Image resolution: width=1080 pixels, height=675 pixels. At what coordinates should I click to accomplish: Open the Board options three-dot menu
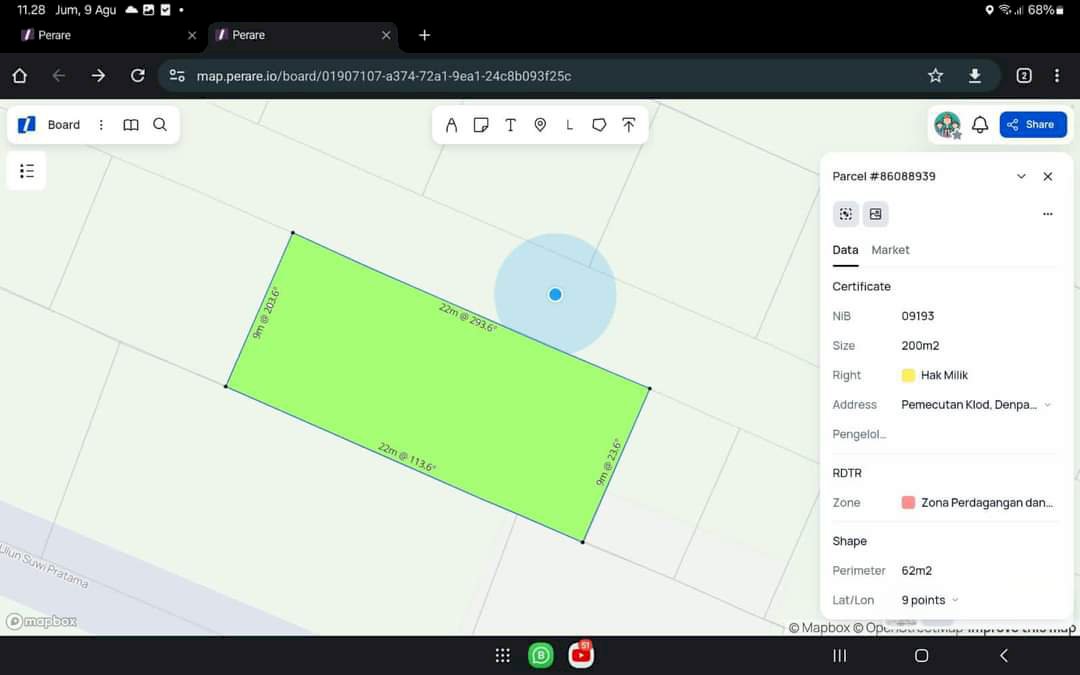coord(101,125)
